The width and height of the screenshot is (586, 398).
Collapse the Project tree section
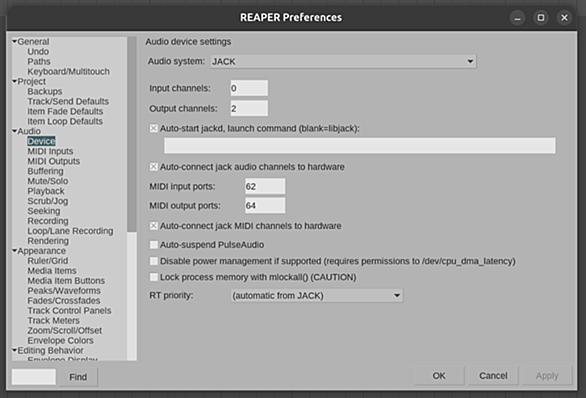pyautogui.click(x=15, y=81)
